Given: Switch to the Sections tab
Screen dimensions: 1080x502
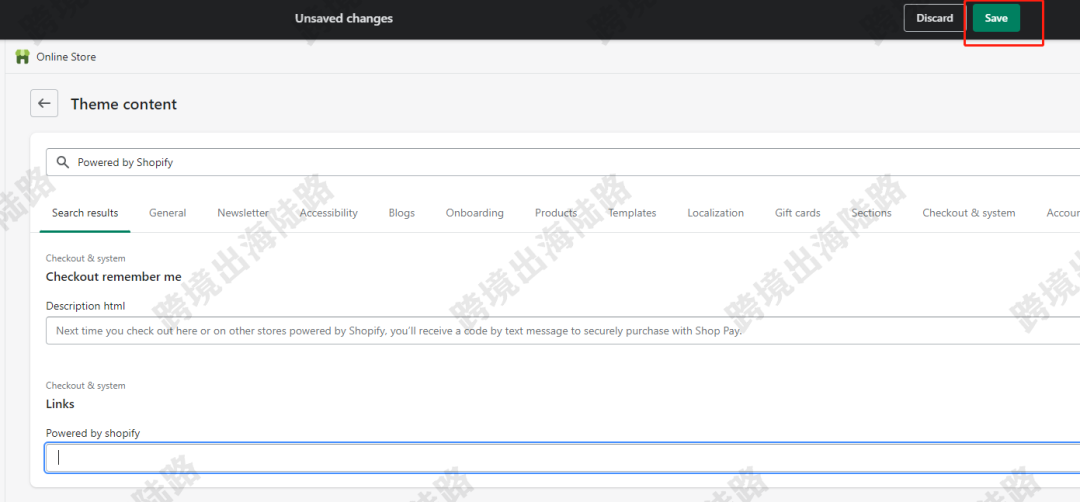Looking at the screenshot, I should tap(871, 213).
